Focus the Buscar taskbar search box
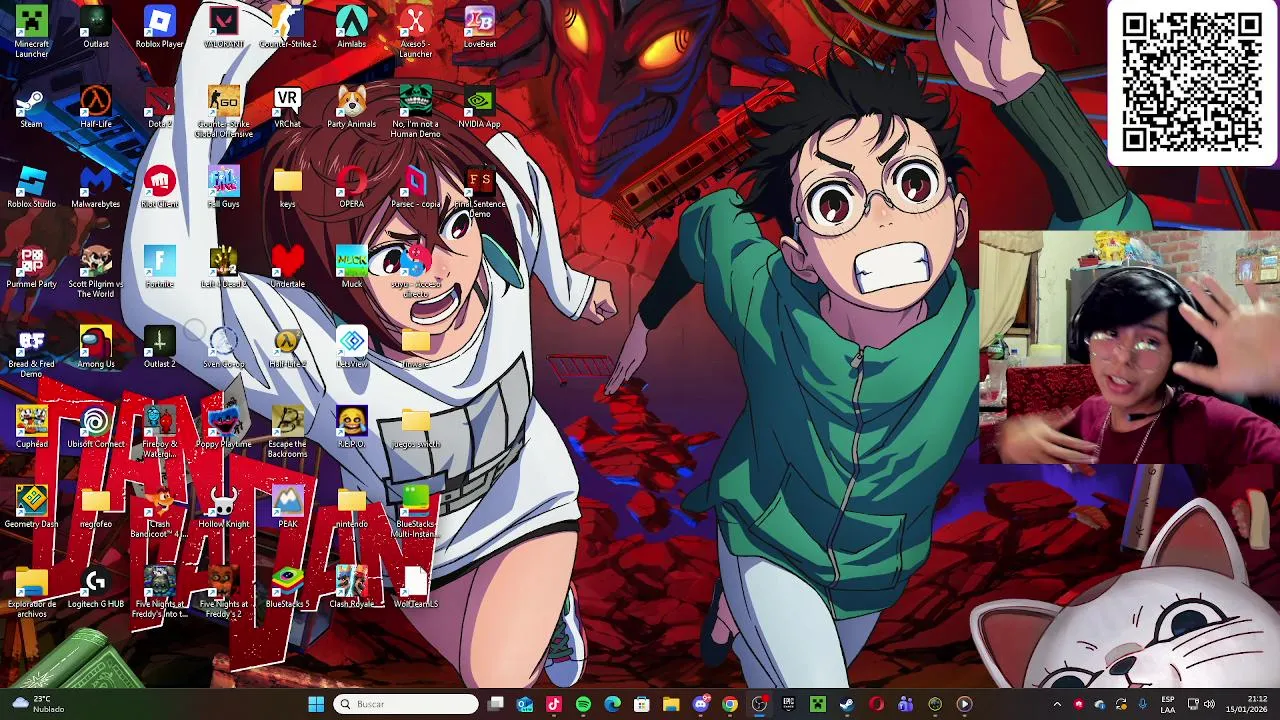This screenshot has width=1280, height=720. coord(406,704)
